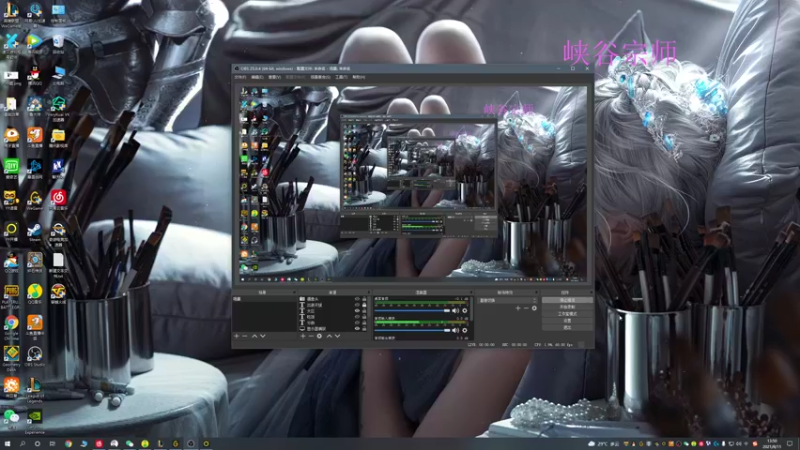Open the 文件 menu in OBS
The width and height of the screenshot is (800, 450).
pyautogui.click(x=240, y=77)
